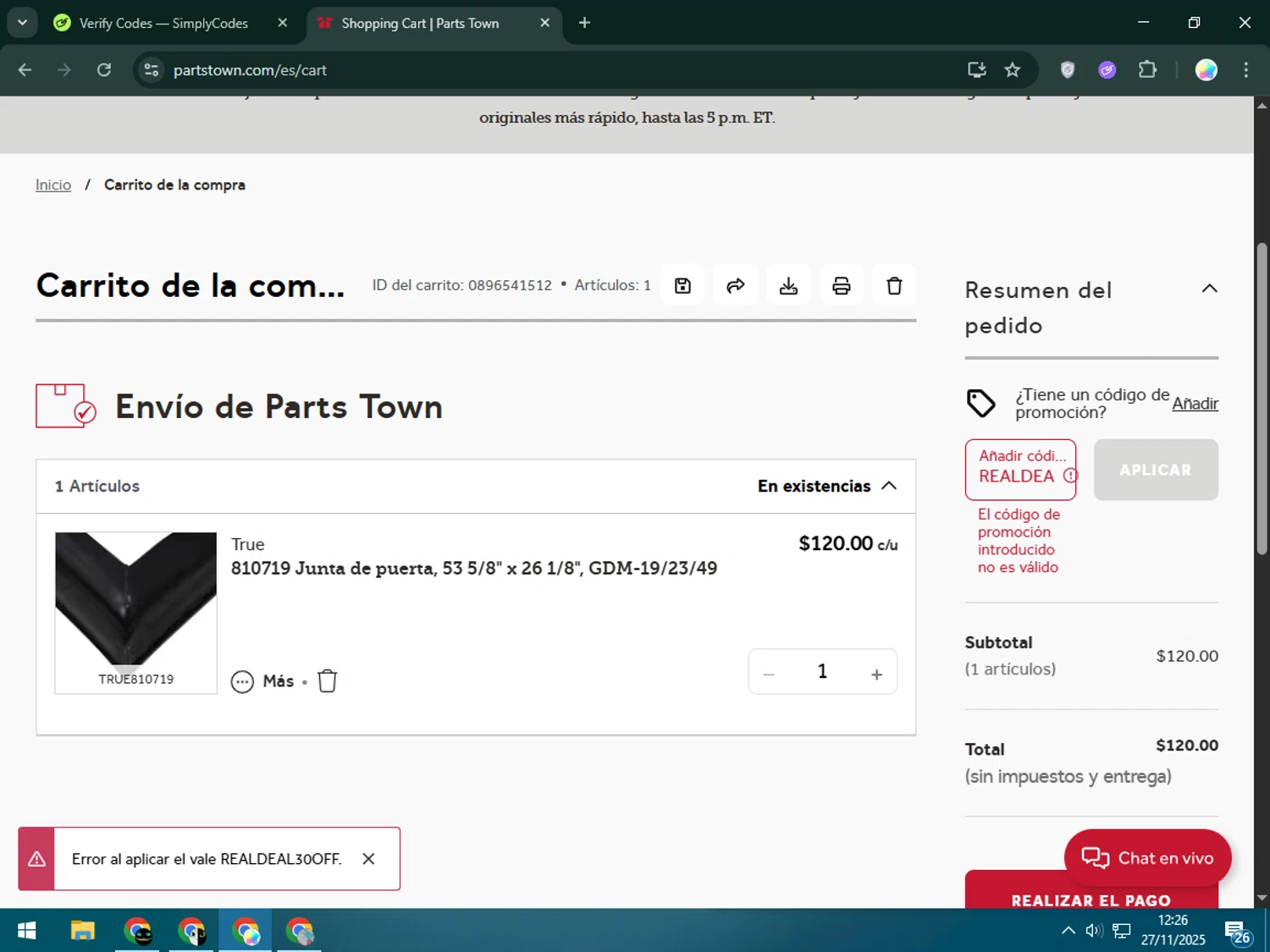Open the Más options ellipsis icon

pyautogui.click(x=242, y=681)
